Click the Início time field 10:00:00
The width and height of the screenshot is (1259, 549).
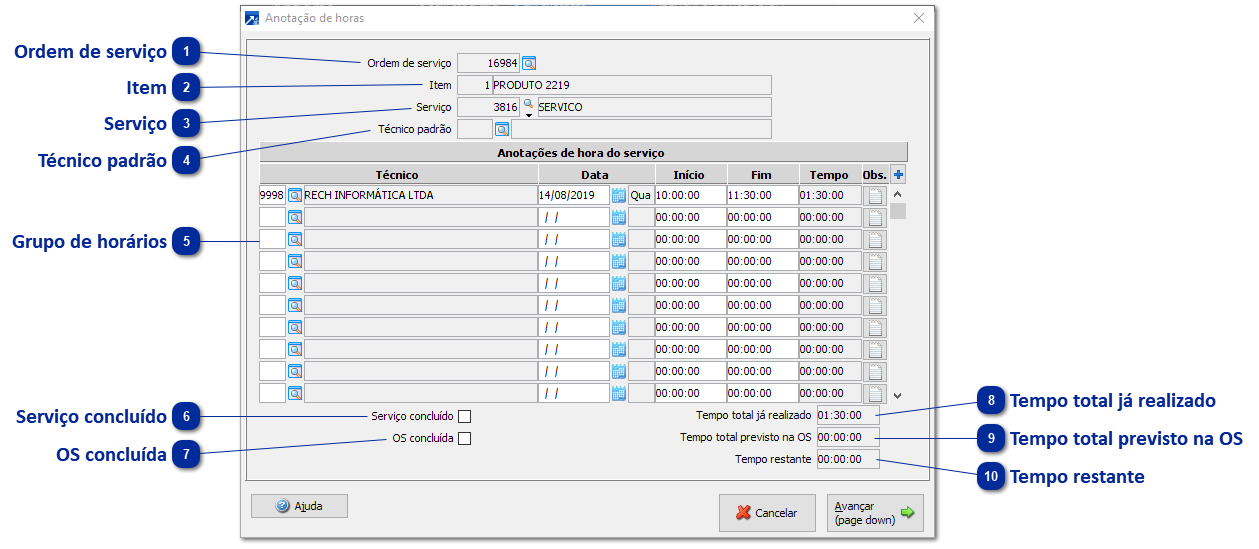coord(689,195)
